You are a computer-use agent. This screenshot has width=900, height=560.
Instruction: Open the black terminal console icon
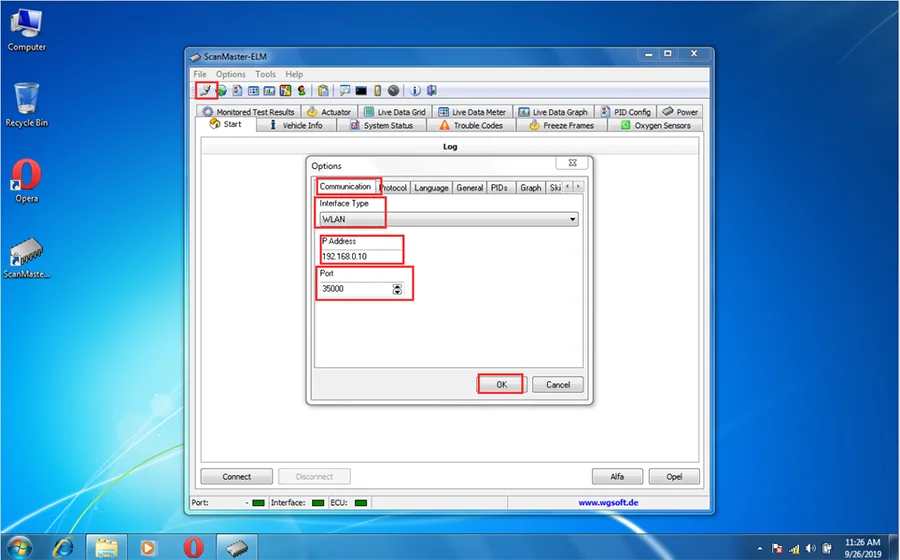point(361,91)
